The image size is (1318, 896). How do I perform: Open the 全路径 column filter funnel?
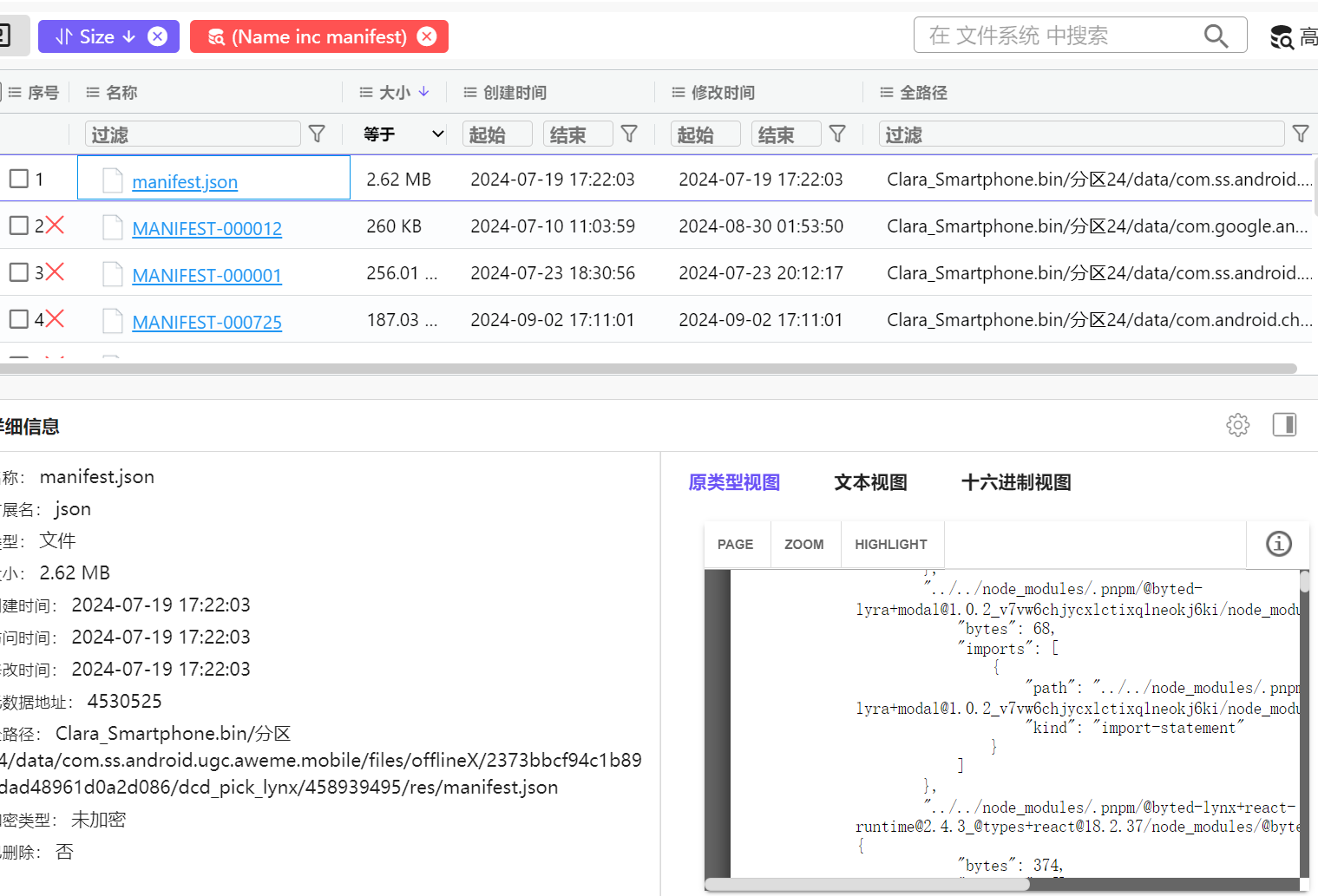[x=1300, y=133]
